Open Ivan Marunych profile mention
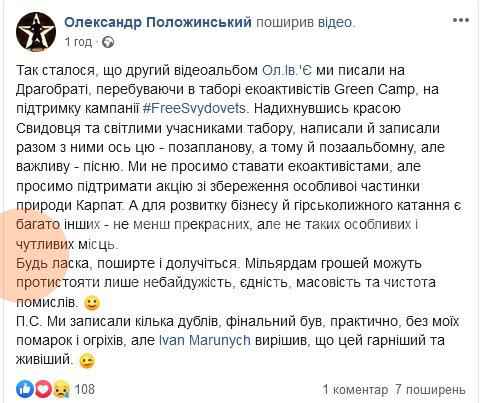480x403 pixels. click(205, 340)
